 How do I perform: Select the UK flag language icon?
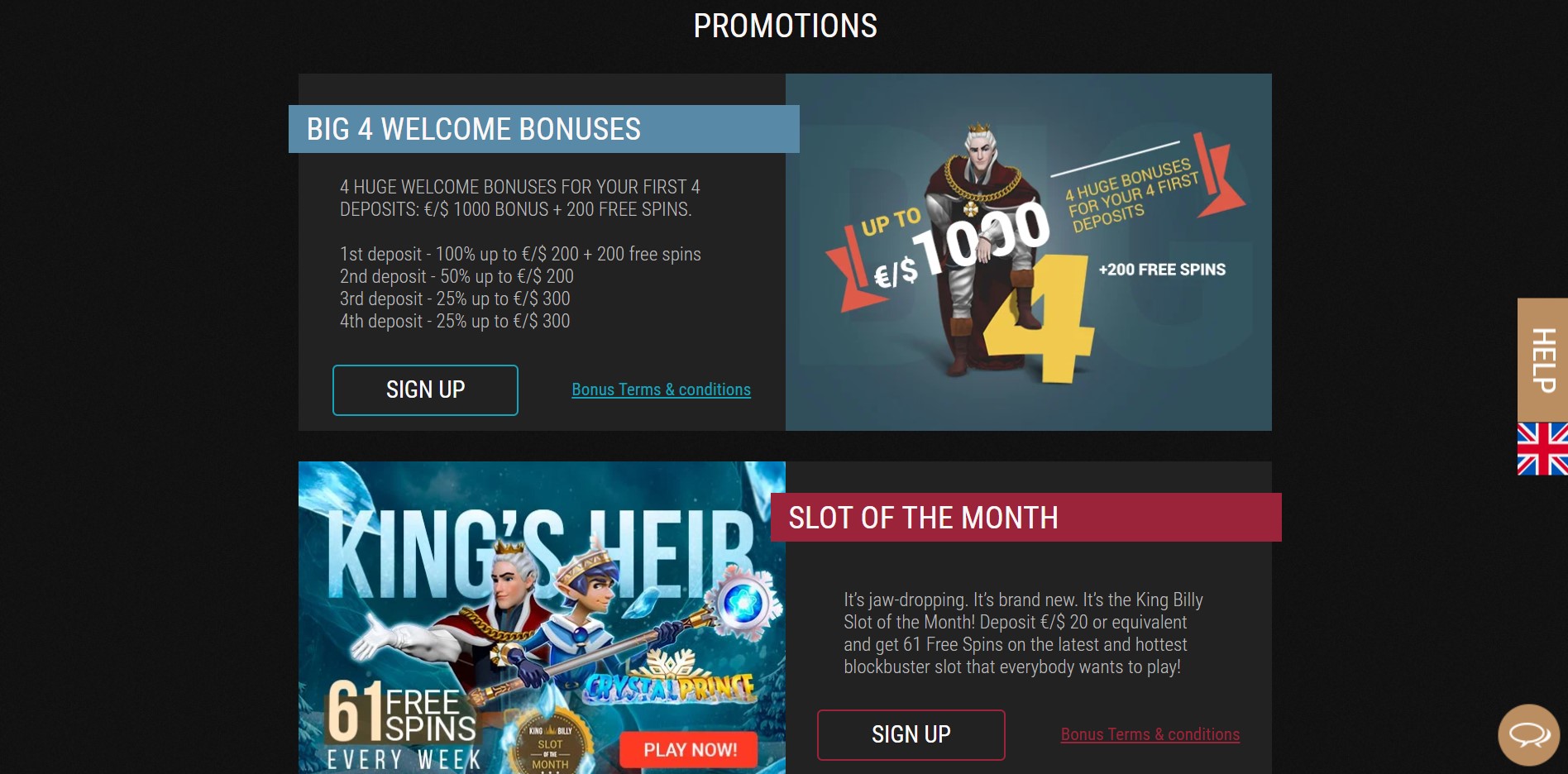1542,449
